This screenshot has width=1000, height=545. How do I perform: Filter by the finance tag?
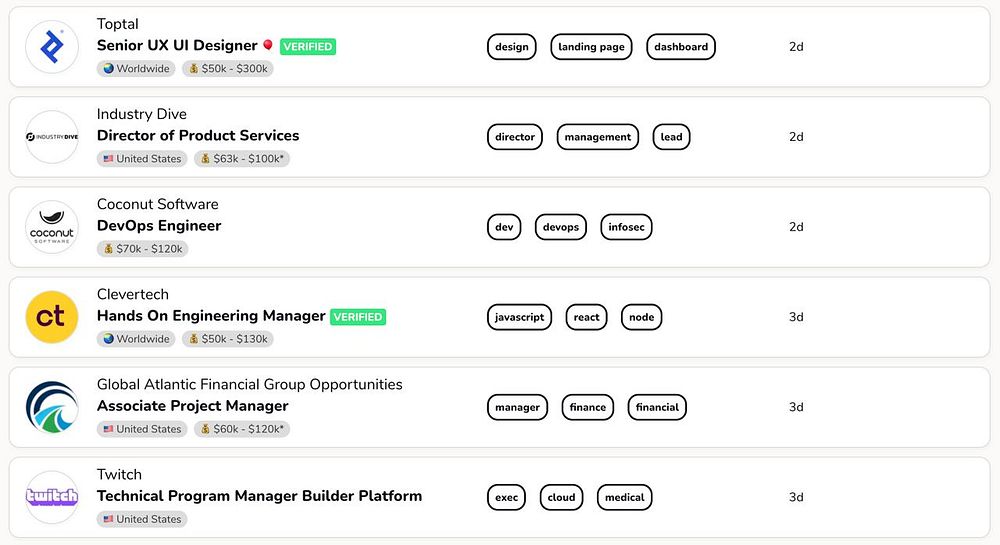tap(588, 407)
